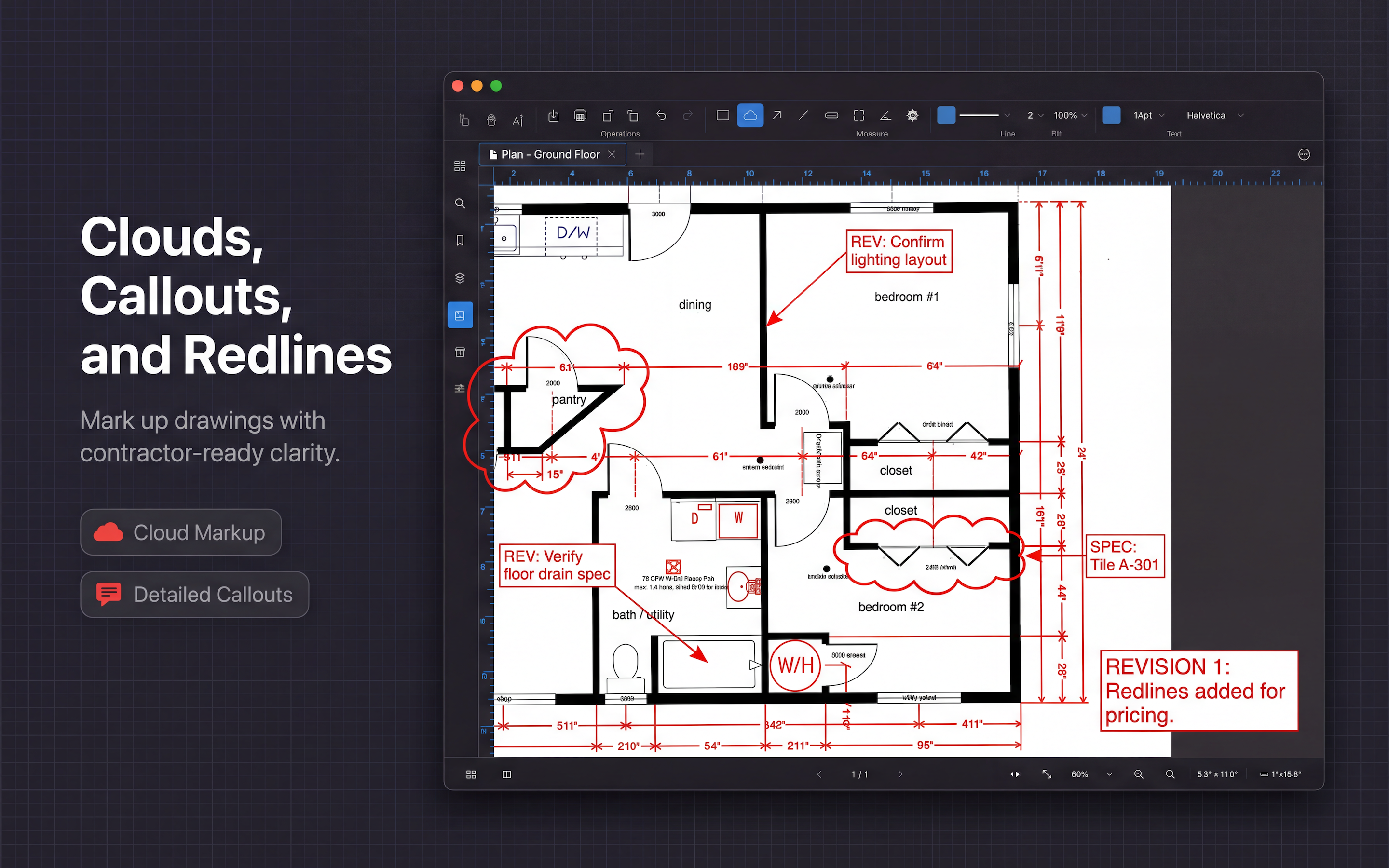The width and height of the screenshot is (1389, 868).
Task: Select the Angle measurement tool
Action: (885, 115)
